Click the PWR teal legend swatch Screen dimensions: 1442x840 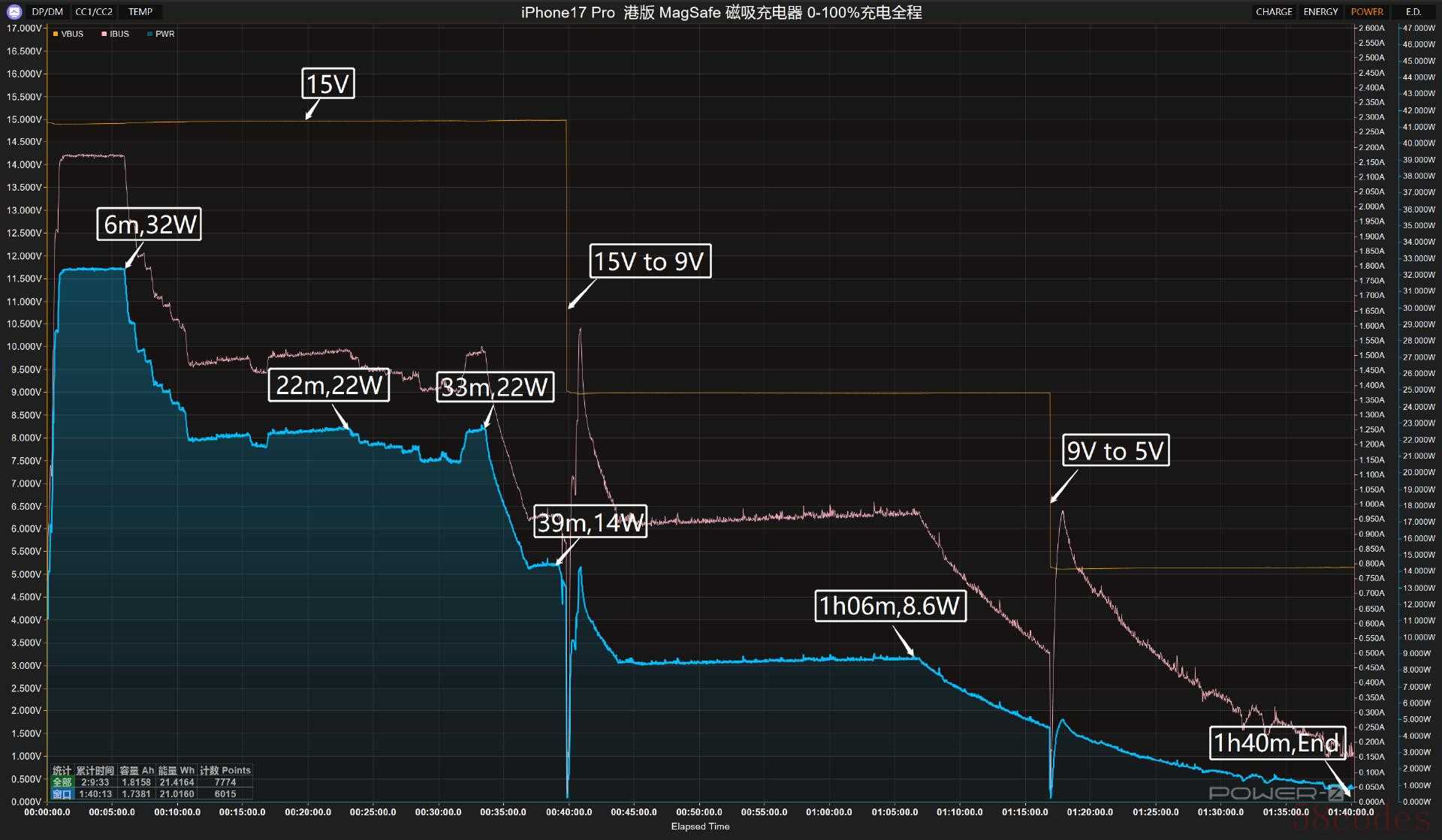[x=150, y=34]
